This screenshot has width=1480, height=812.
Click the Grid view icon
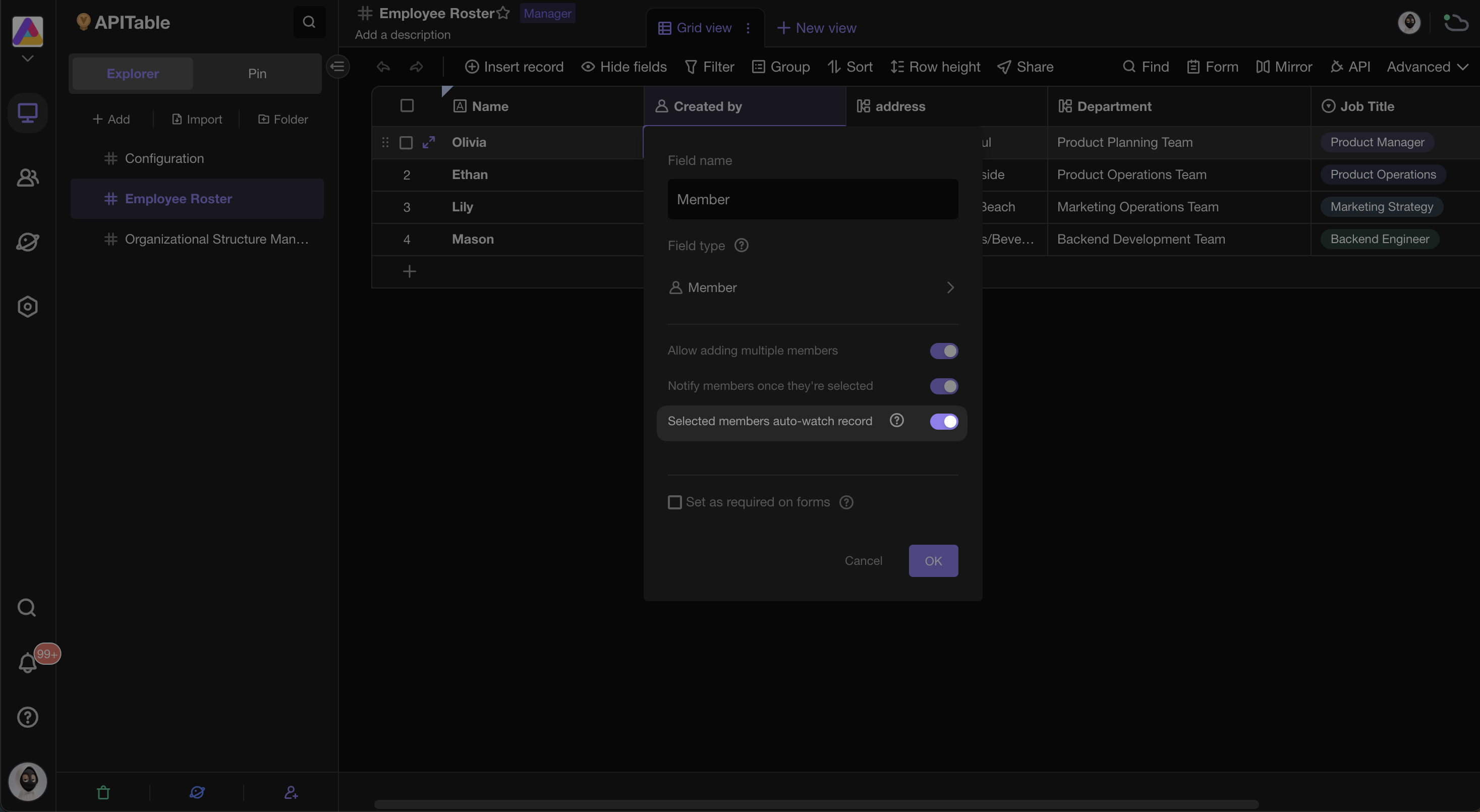pyautogui.click(x=665, y=27)
